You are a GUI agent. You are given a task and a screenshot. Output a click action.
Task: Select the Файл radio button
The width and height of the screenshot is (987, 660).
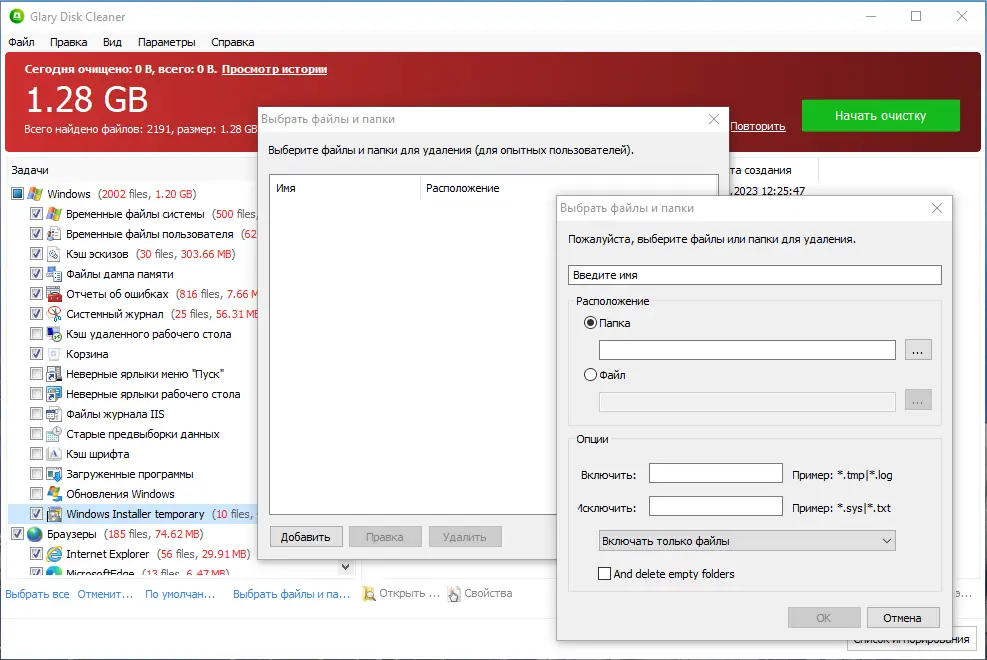coord(590,375)
